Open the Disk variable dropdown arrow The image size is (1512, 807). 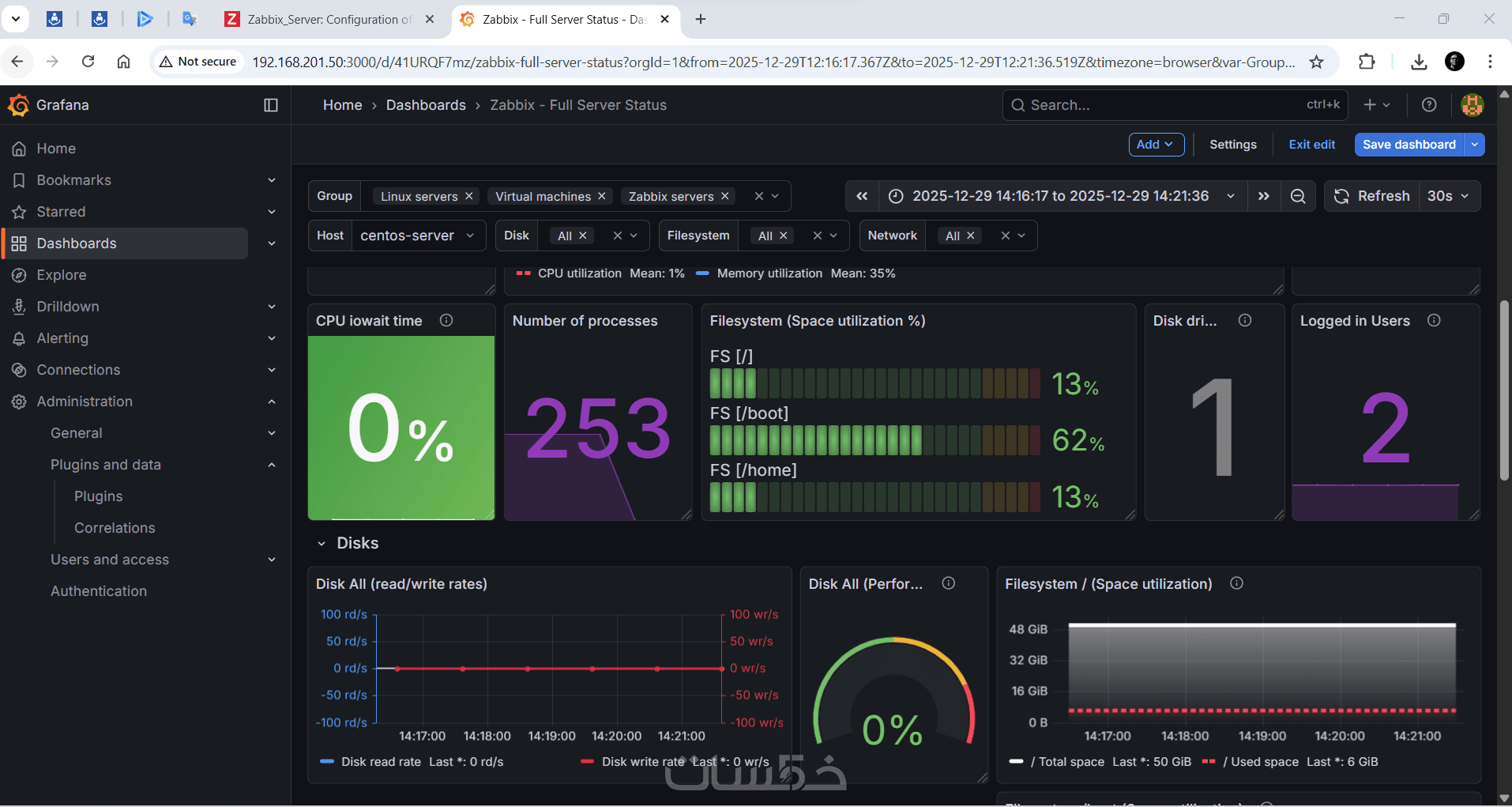pos(634,236)
